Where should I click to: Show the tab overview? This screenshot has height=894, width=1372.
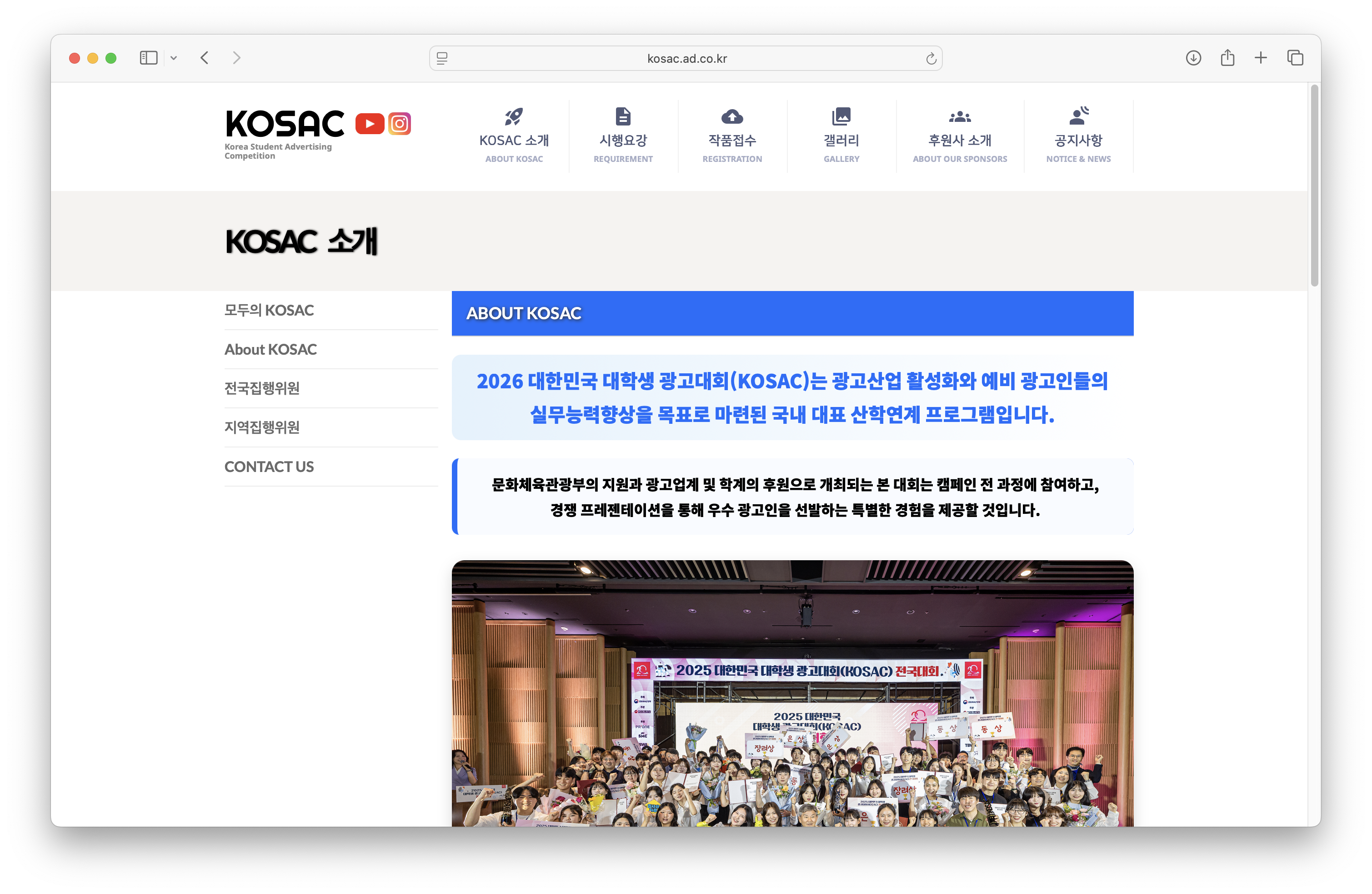click(x=1295, y=58)
